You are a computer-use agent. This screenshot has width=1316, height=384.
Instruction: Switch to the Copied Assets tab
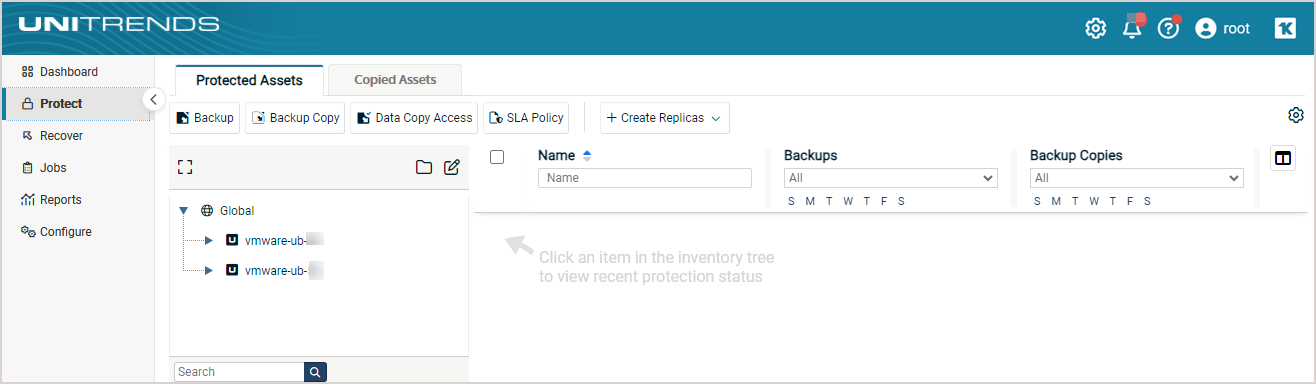point(395,80)
